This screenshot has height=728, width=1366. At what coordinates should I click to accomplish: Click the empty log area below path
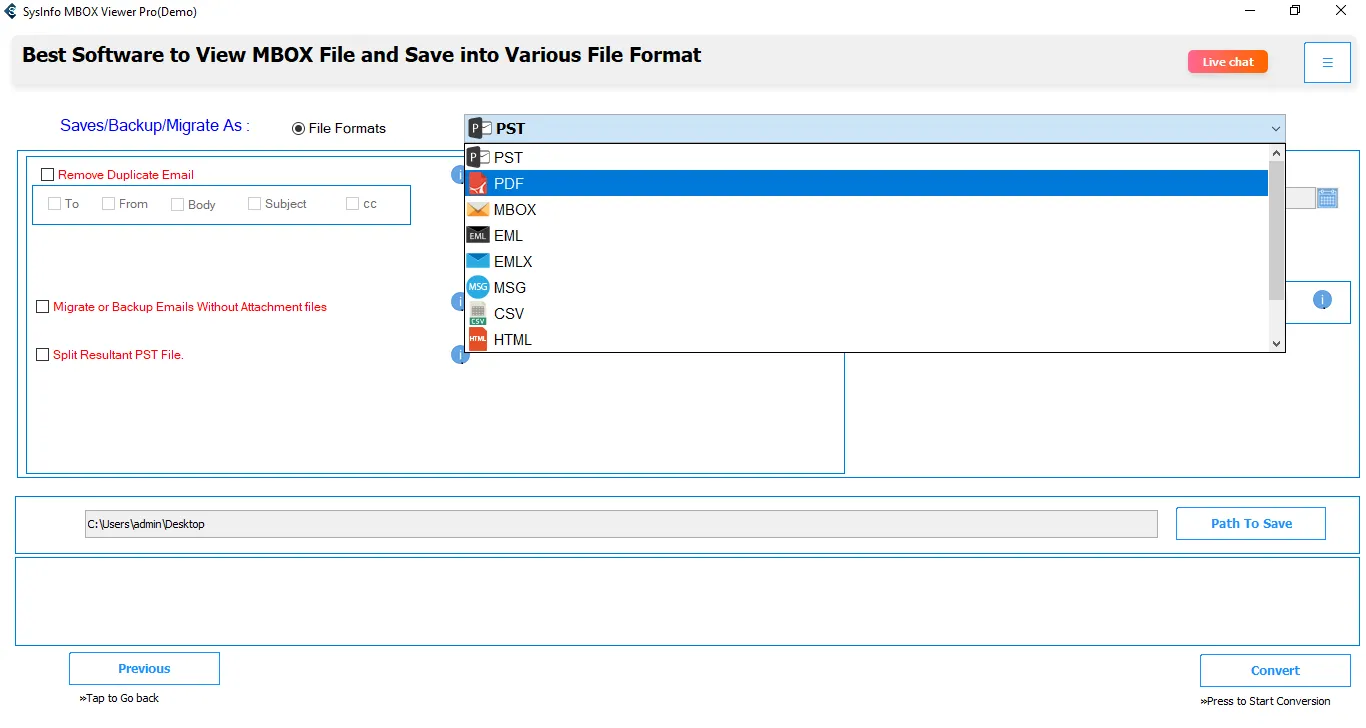point(687,601)
